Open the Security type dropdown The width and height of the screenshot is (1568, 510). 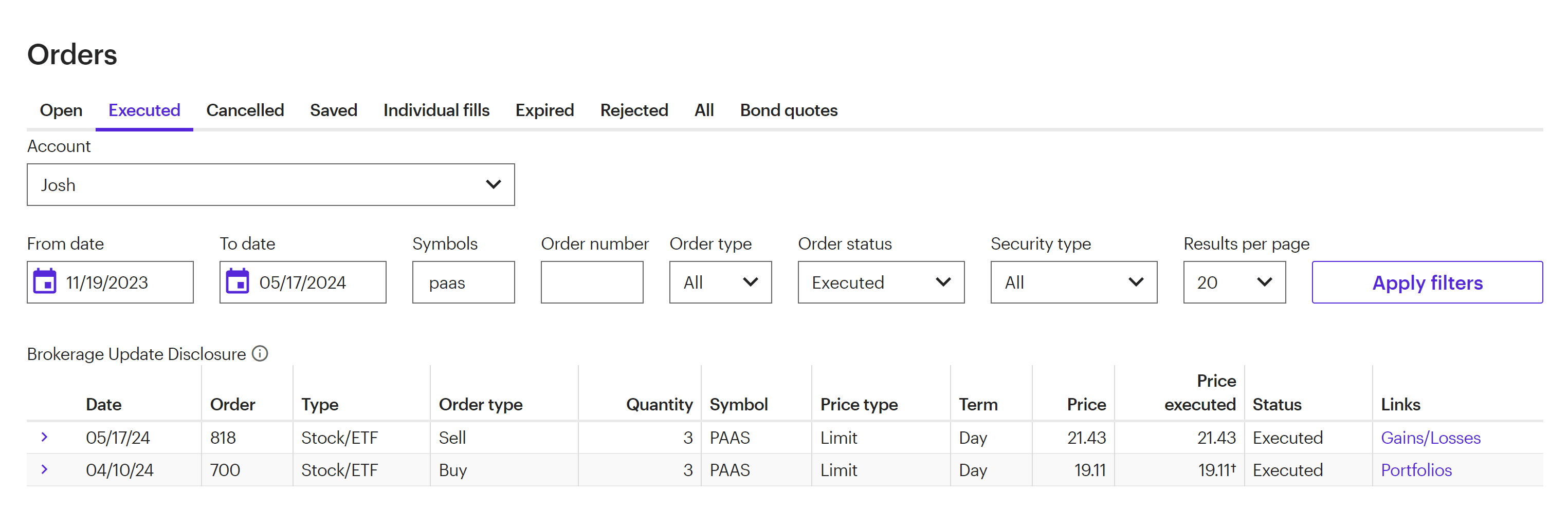point(1073,282)
